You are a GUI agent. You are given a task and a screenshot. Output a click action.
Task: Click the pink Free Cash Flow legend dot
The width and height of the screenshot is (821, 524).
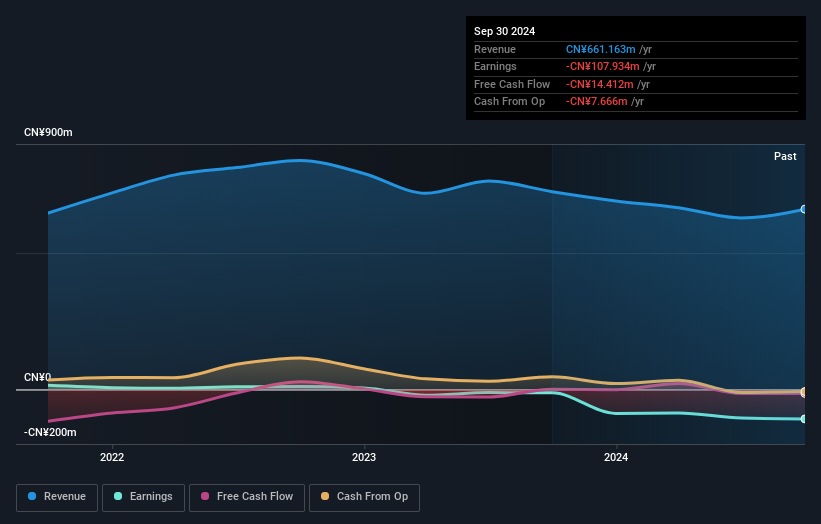click(205, 496)
